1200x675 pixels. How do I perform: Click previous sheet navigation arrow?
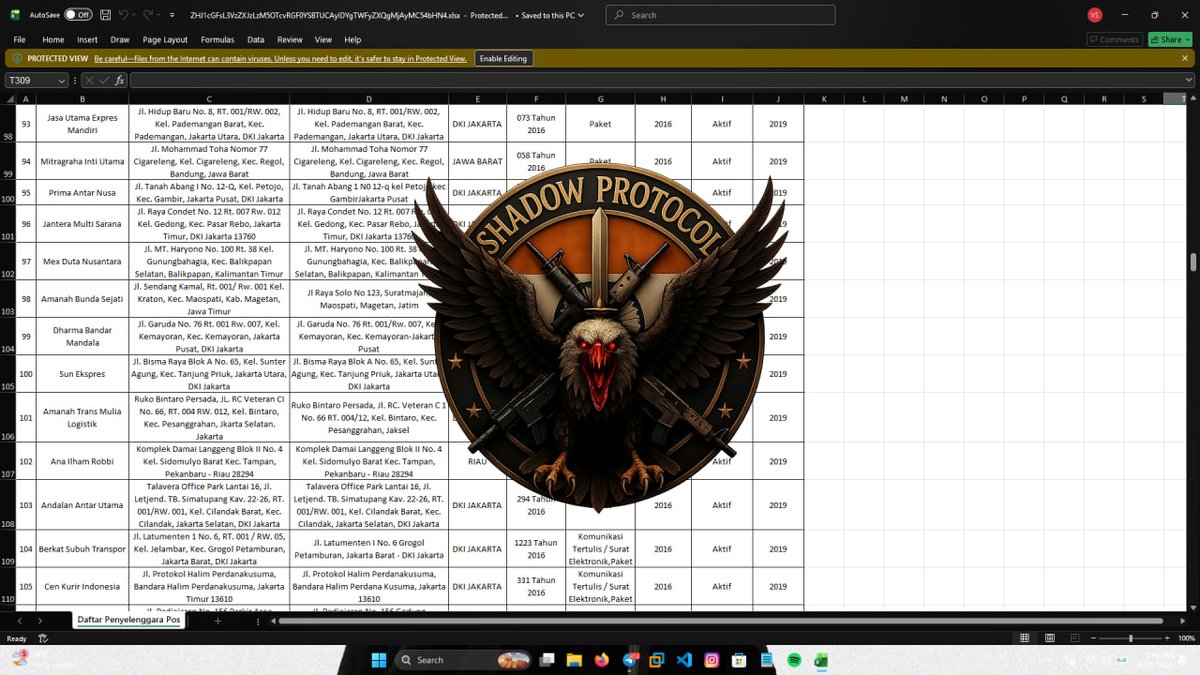(22, 621)
